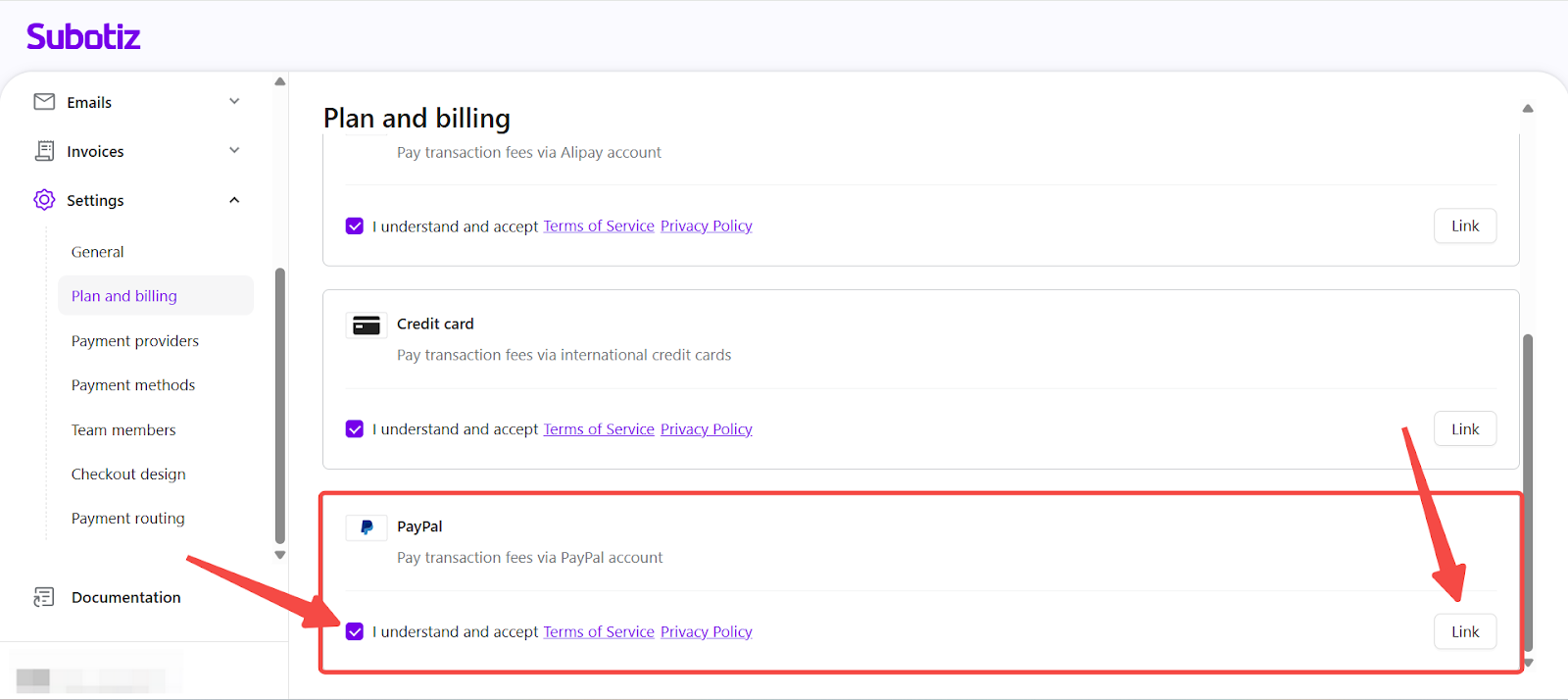
Task: Open Payment providers settings page
Action: (x=135, y=341)
